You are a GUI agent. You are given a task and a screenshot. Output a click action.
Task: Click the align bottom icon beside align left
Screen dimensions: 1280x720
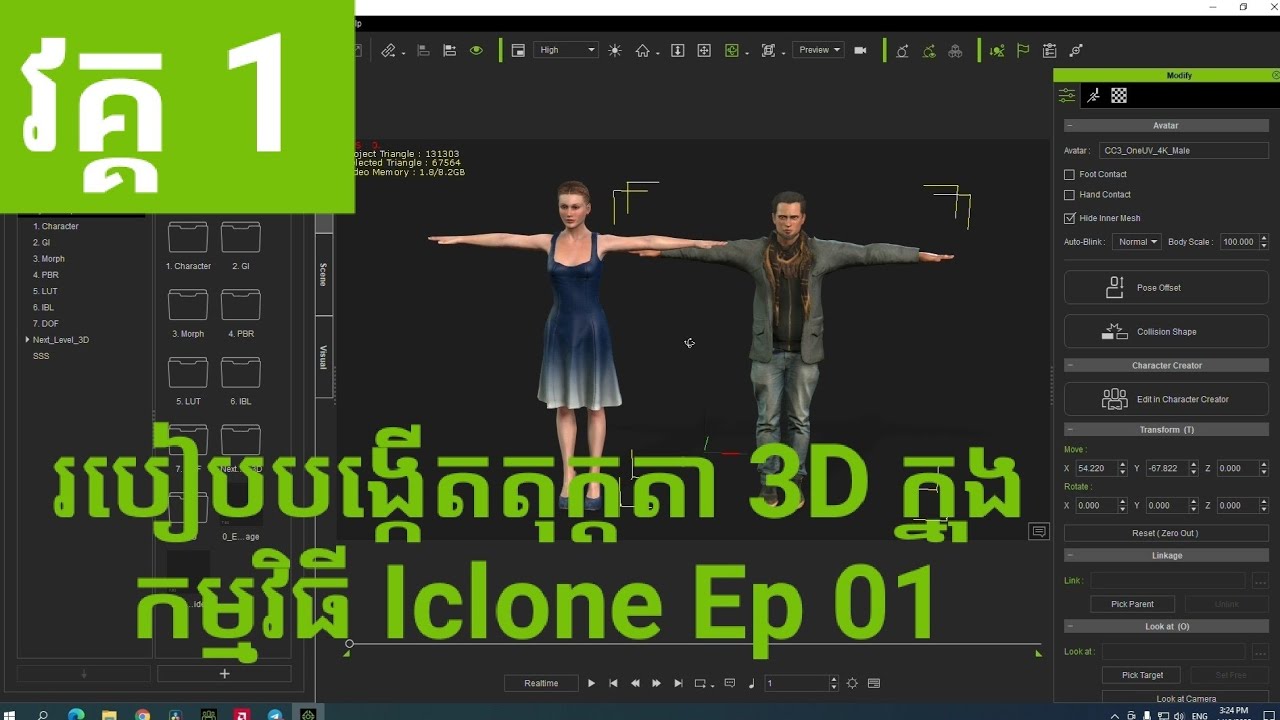[x=449, y=50]
